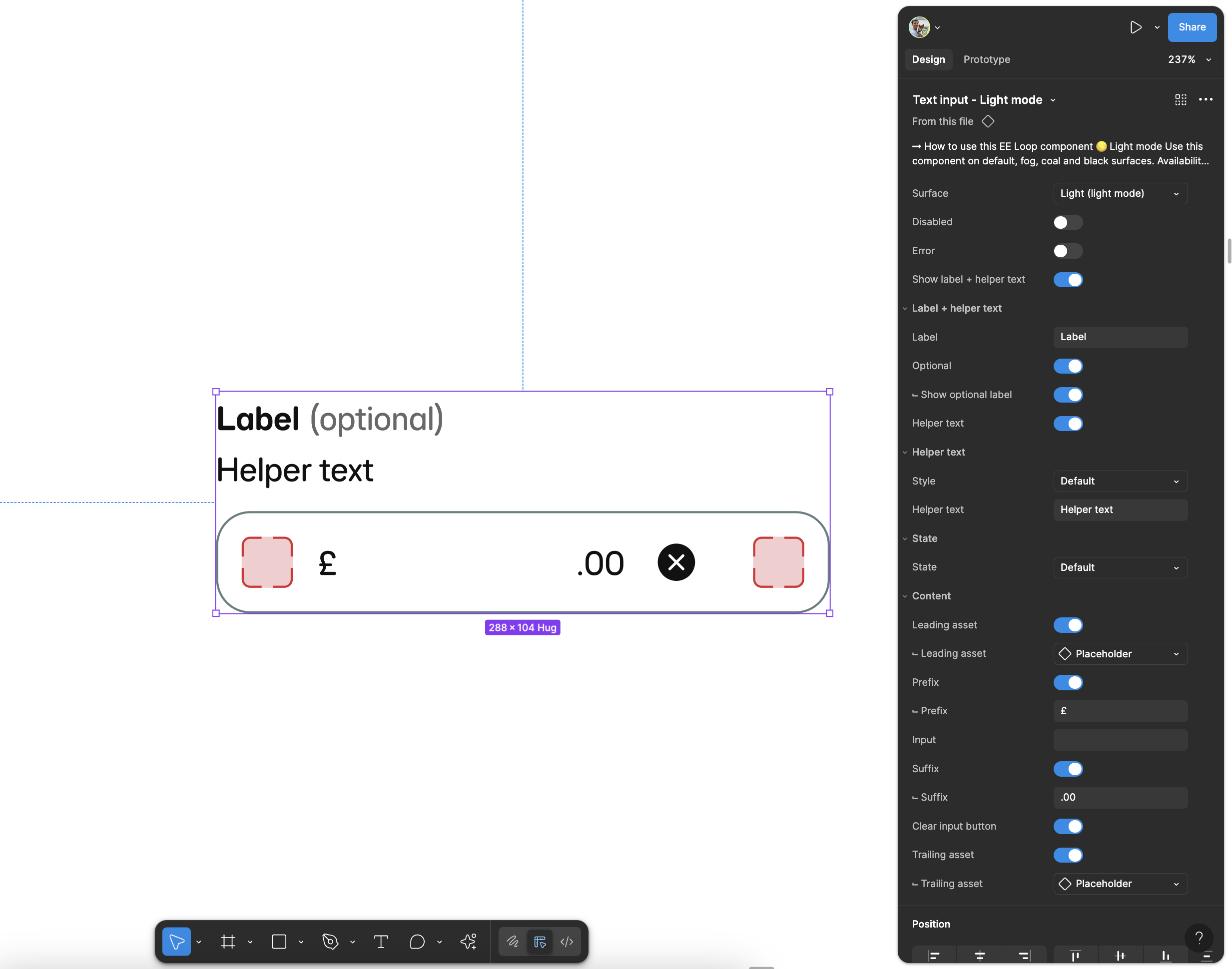The width and height of the screenshot is (1232, 969).
Task: Click the Suffix text field containing .00
Action: pos(1120,797)
